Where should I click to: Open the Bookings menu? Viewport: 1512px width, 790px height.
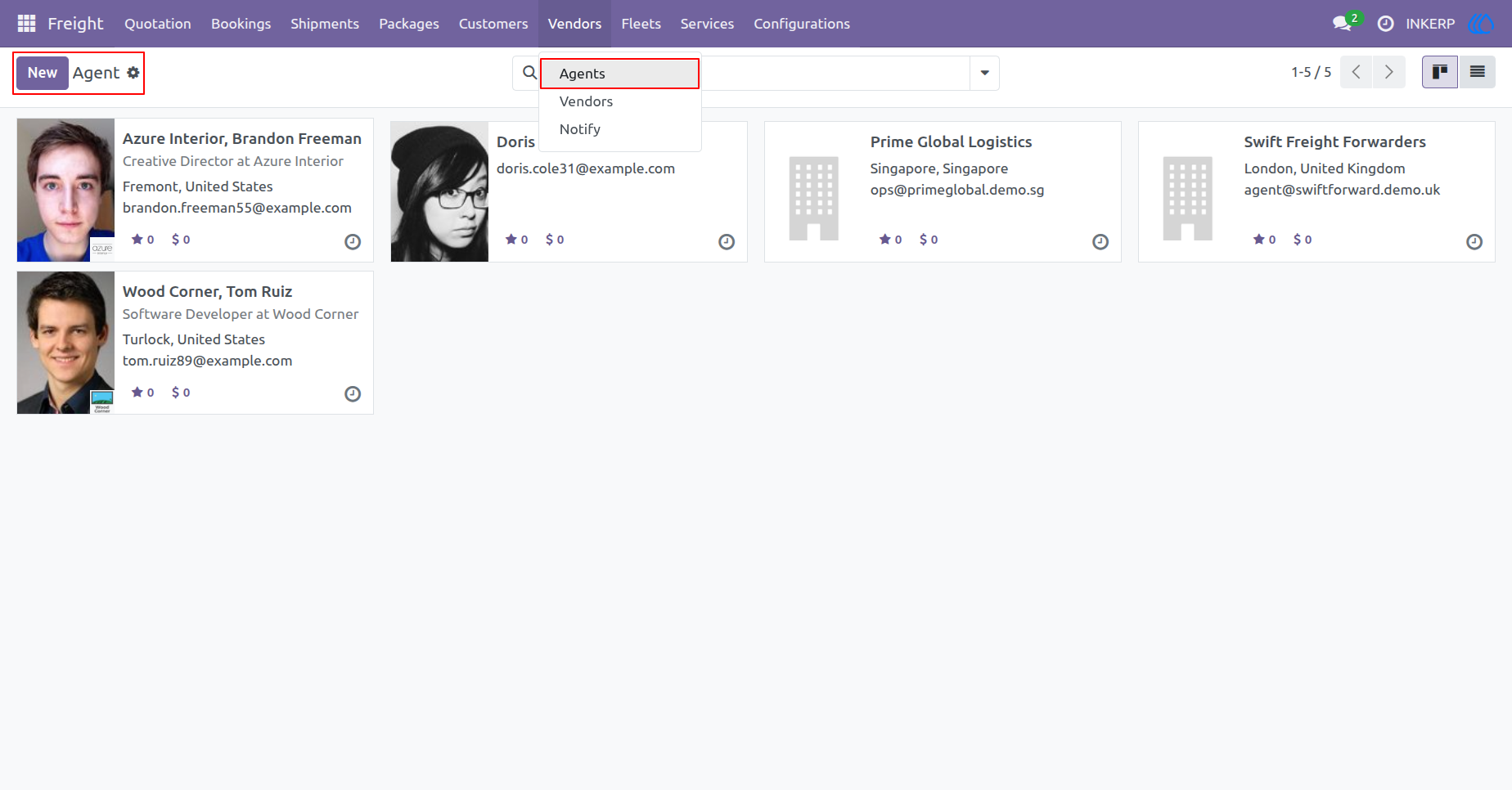coord(241,24)
